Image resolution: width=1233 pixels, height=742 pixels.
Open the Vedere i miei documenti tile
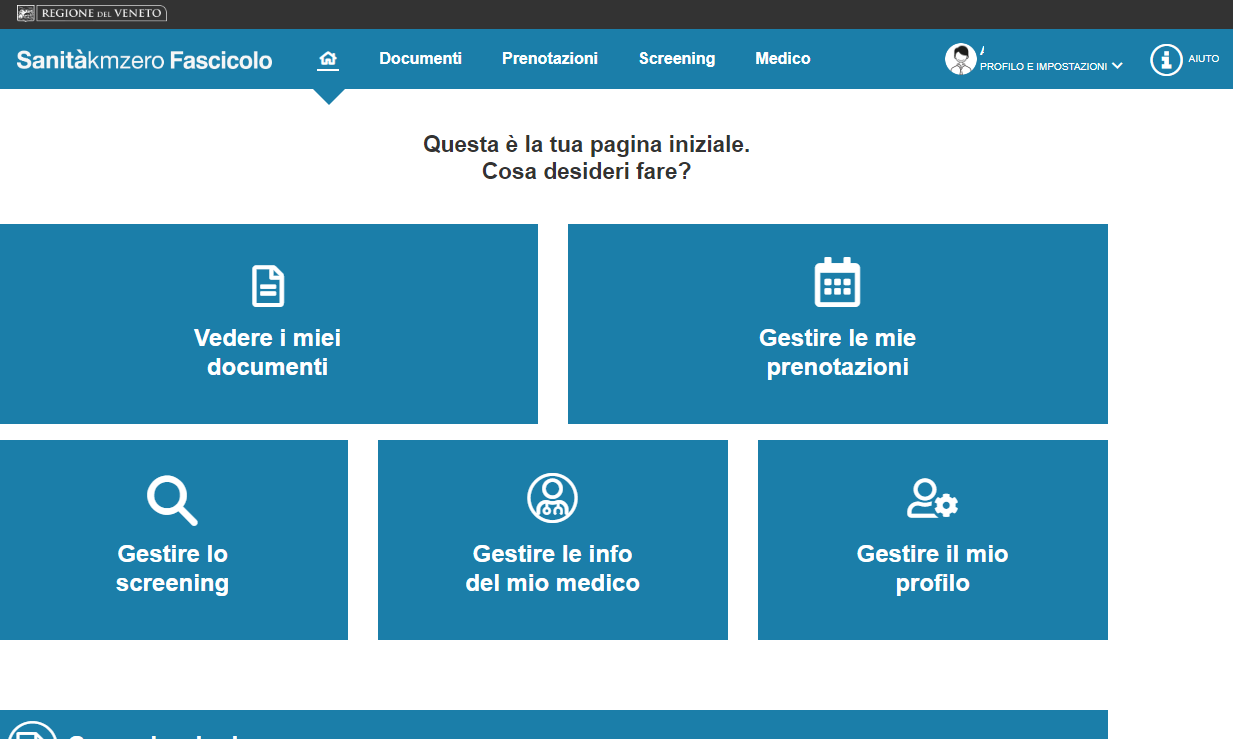point(269,324)
